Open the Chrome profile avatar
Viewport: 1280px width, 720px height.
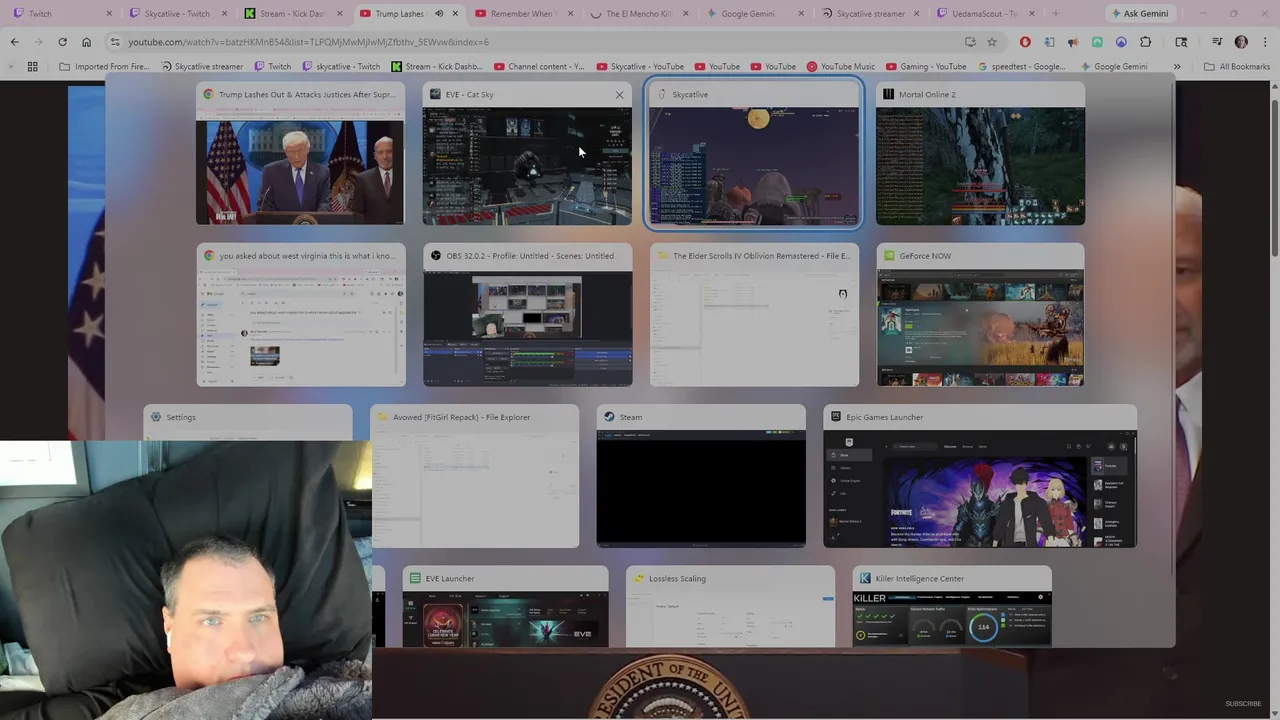1241,42
